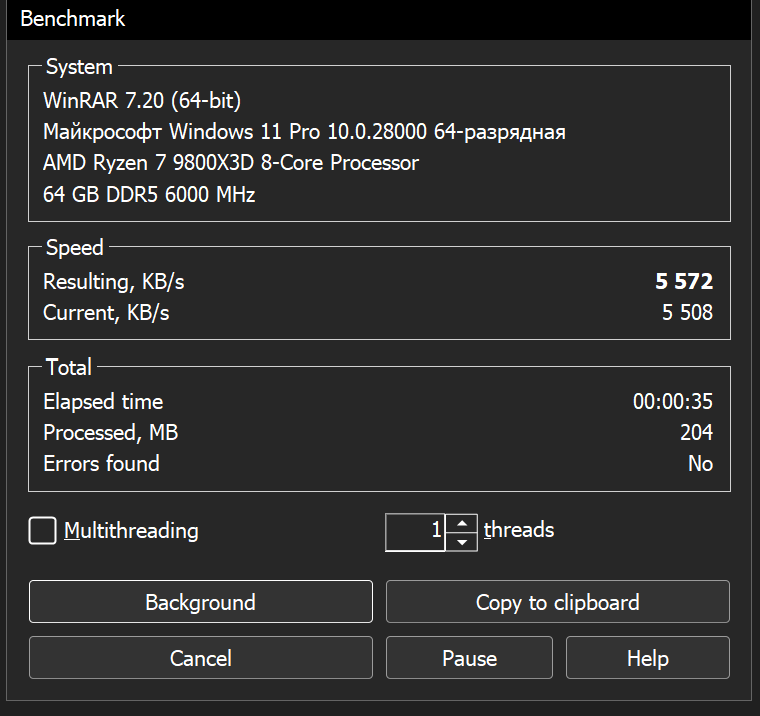The image size is (760, 716).
Task: Click the processed MB value 204
Action: pyautogui.click(x=697, y=432)
